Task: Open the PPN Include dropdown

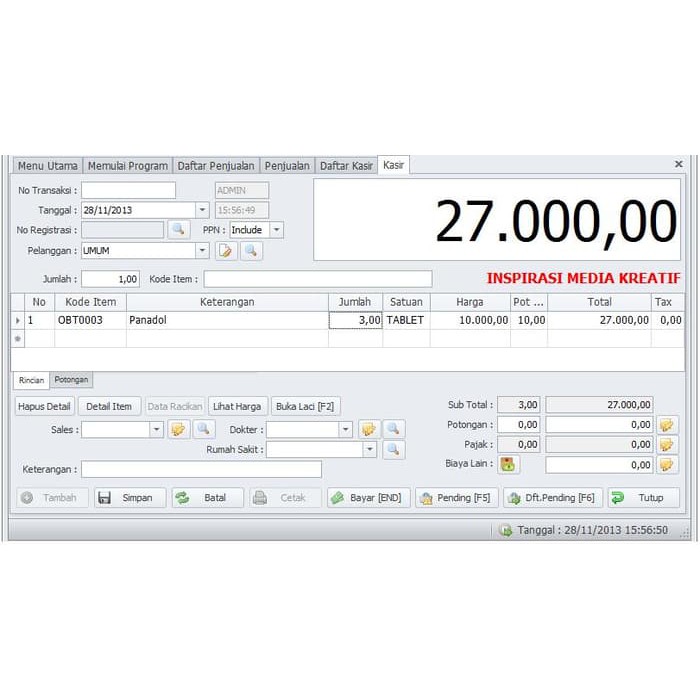Action: 276,230
